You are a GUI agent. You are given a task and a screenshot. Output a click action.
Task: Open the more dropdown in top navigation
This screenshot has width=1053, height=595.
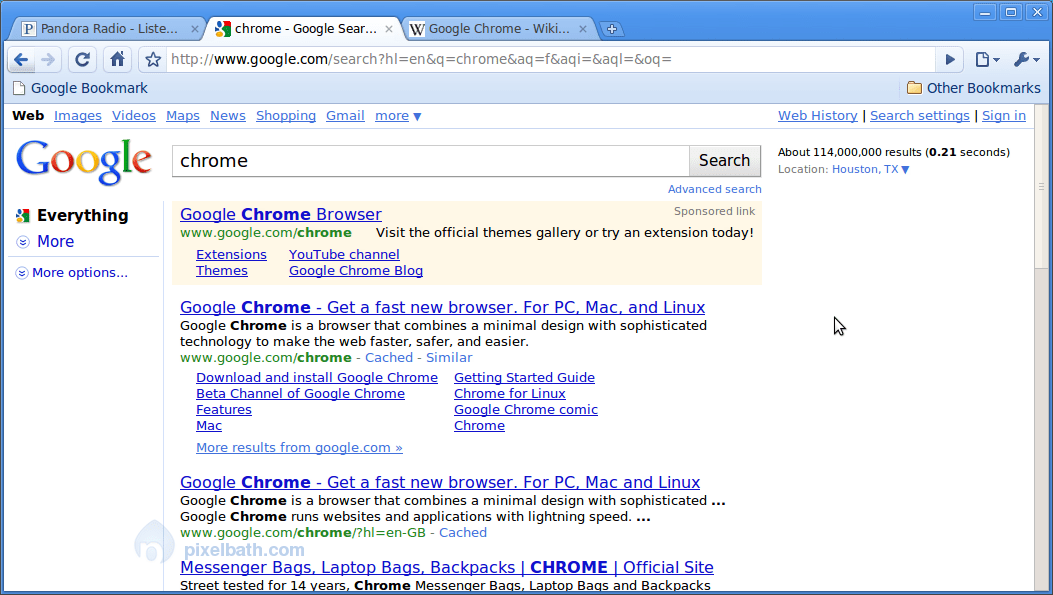pos(398,116)
